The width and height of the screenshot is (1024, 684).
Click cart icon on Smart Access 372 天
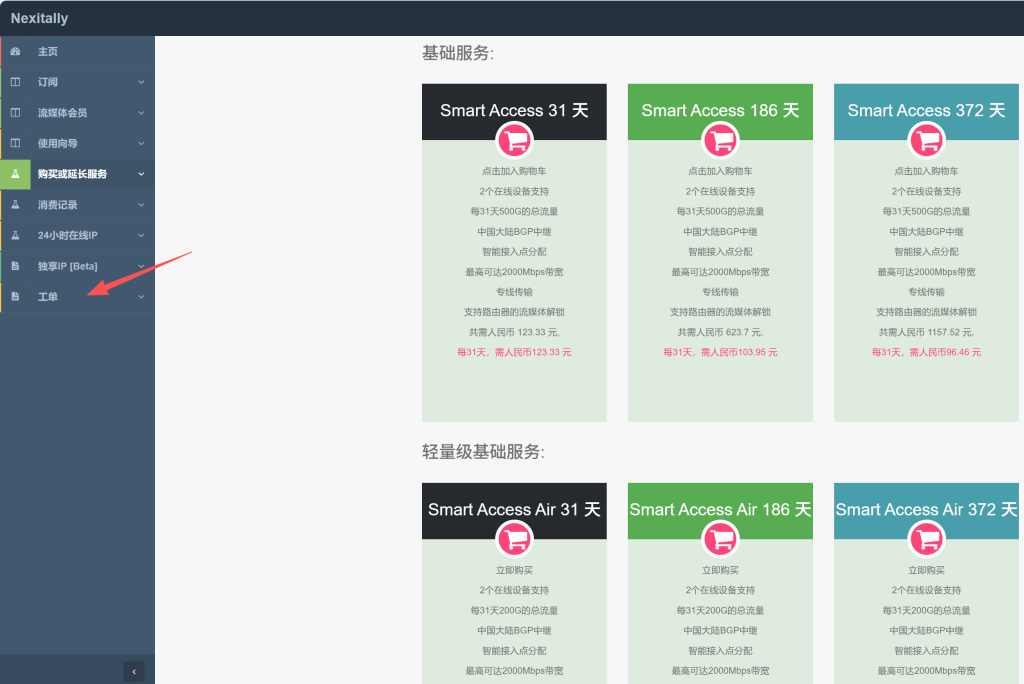pos(926,140)
